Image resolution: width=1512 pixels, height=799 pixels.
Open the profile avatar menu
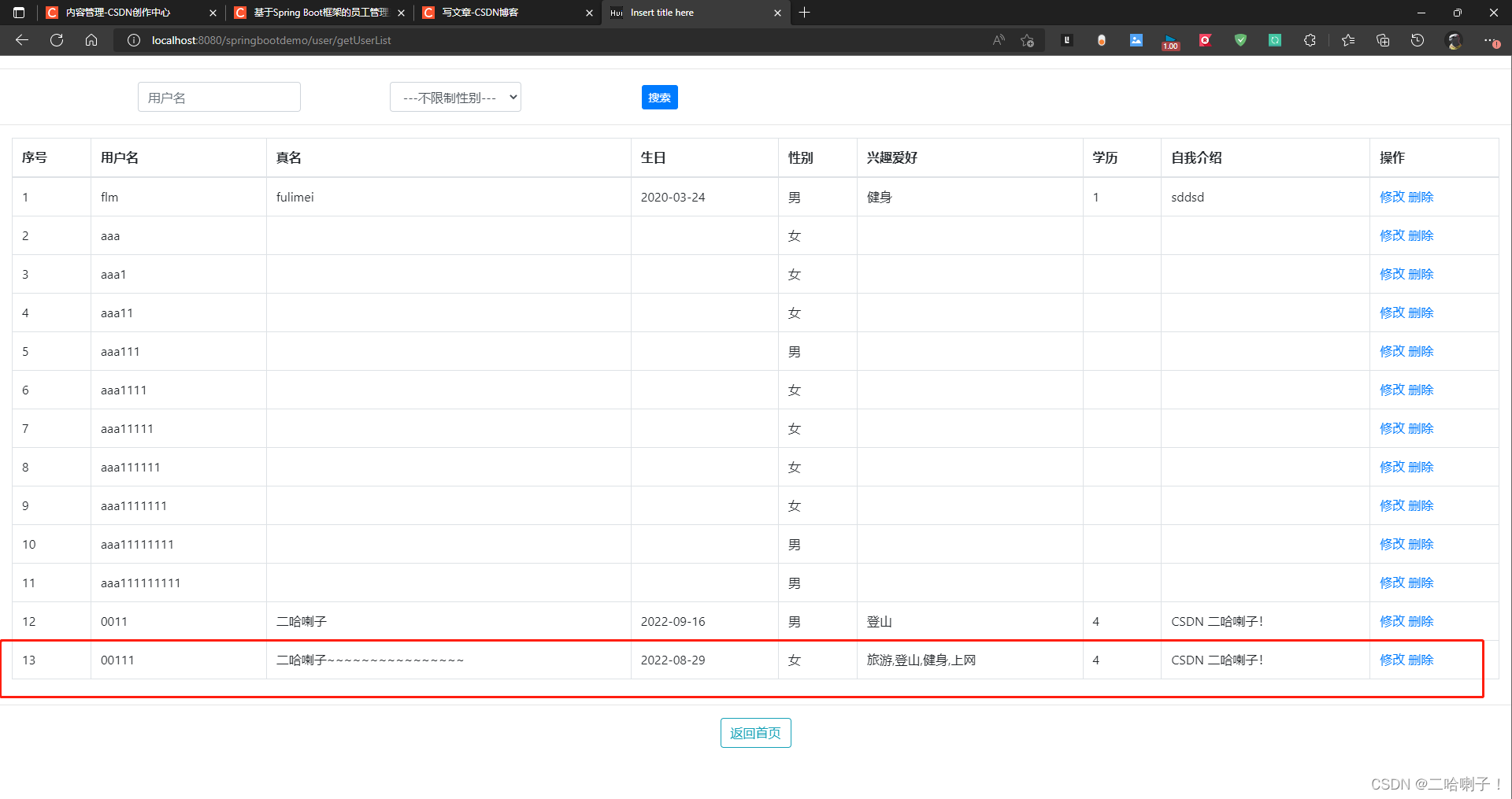[1455, 40]
